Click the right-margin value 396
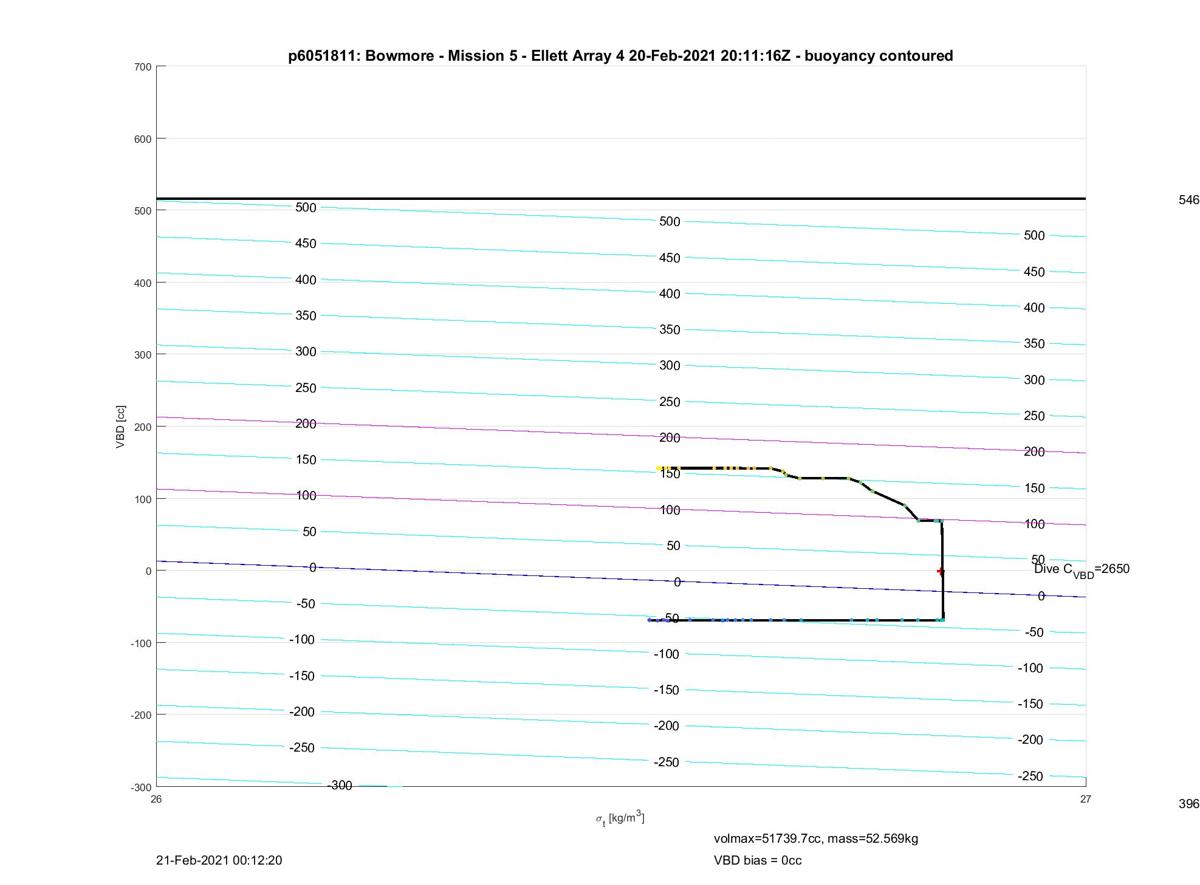1200x885 pixels. tap(1188, 804)
